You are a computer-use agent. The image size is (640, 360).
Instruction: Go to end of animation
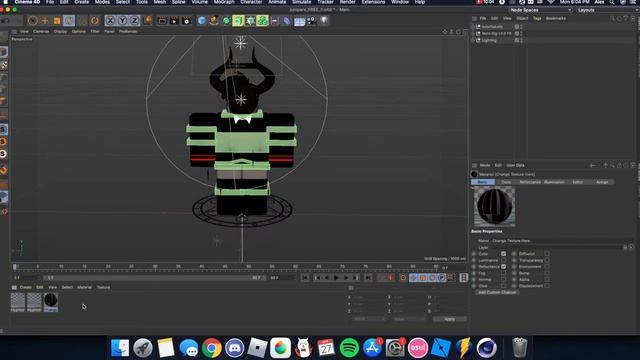pyautogui.click(x=368, y=278)
